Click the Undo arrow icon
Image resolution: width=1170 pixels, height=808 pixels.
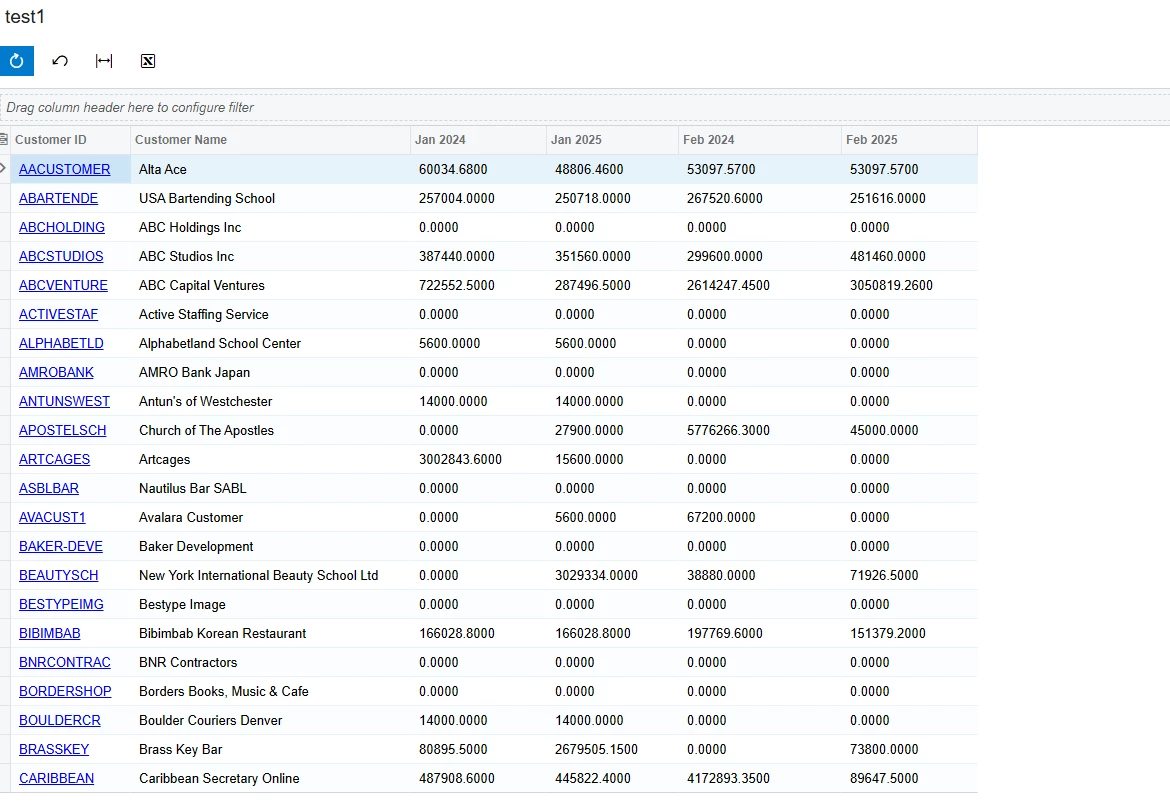click(60, 61)
